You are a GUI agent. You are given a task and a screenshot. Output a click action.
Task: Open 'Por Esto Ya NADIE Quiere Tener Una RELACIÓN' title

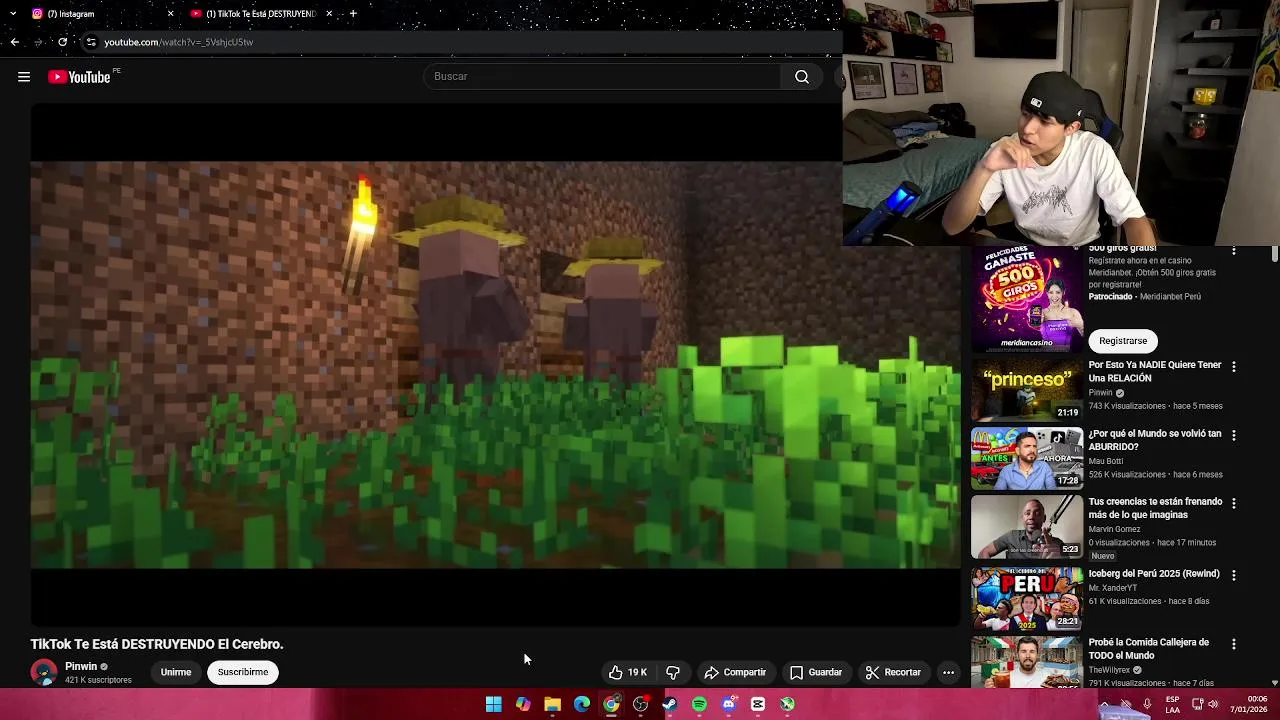pos(1155,371)
